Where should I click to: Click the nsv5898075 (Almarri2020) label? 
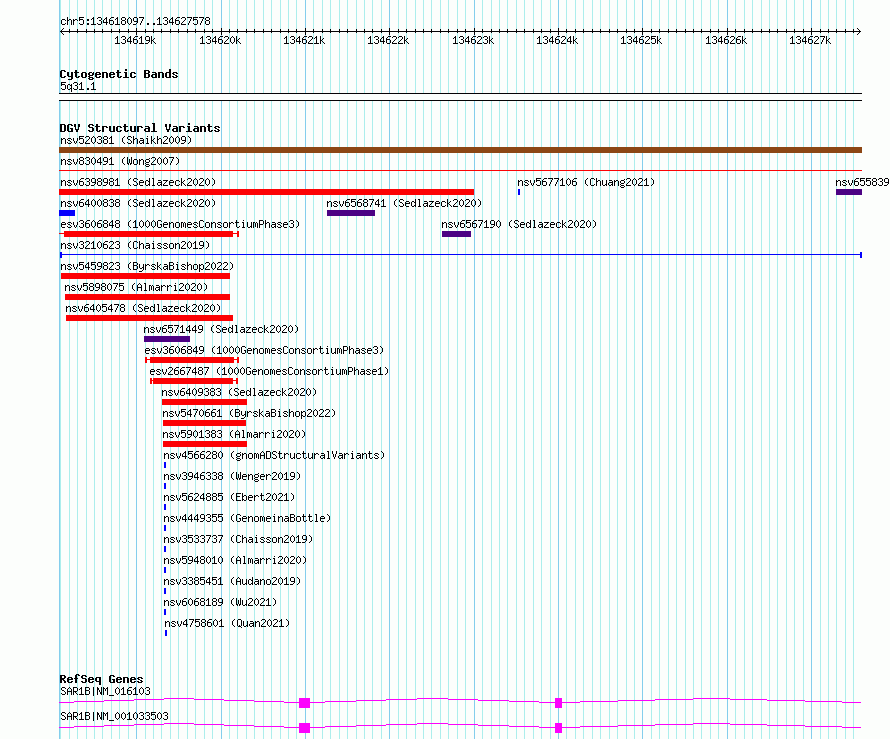coord(136,287)
